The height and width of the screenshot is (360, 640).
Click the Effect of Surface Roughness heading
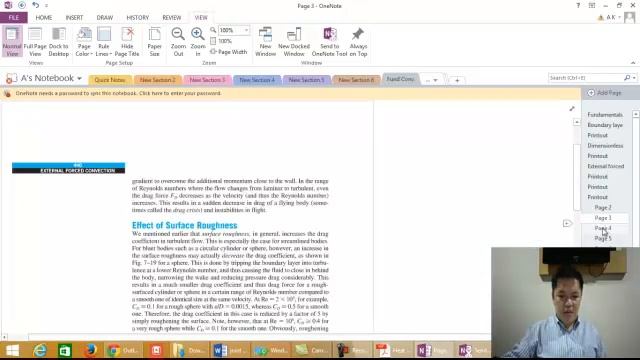pos(184,225)
